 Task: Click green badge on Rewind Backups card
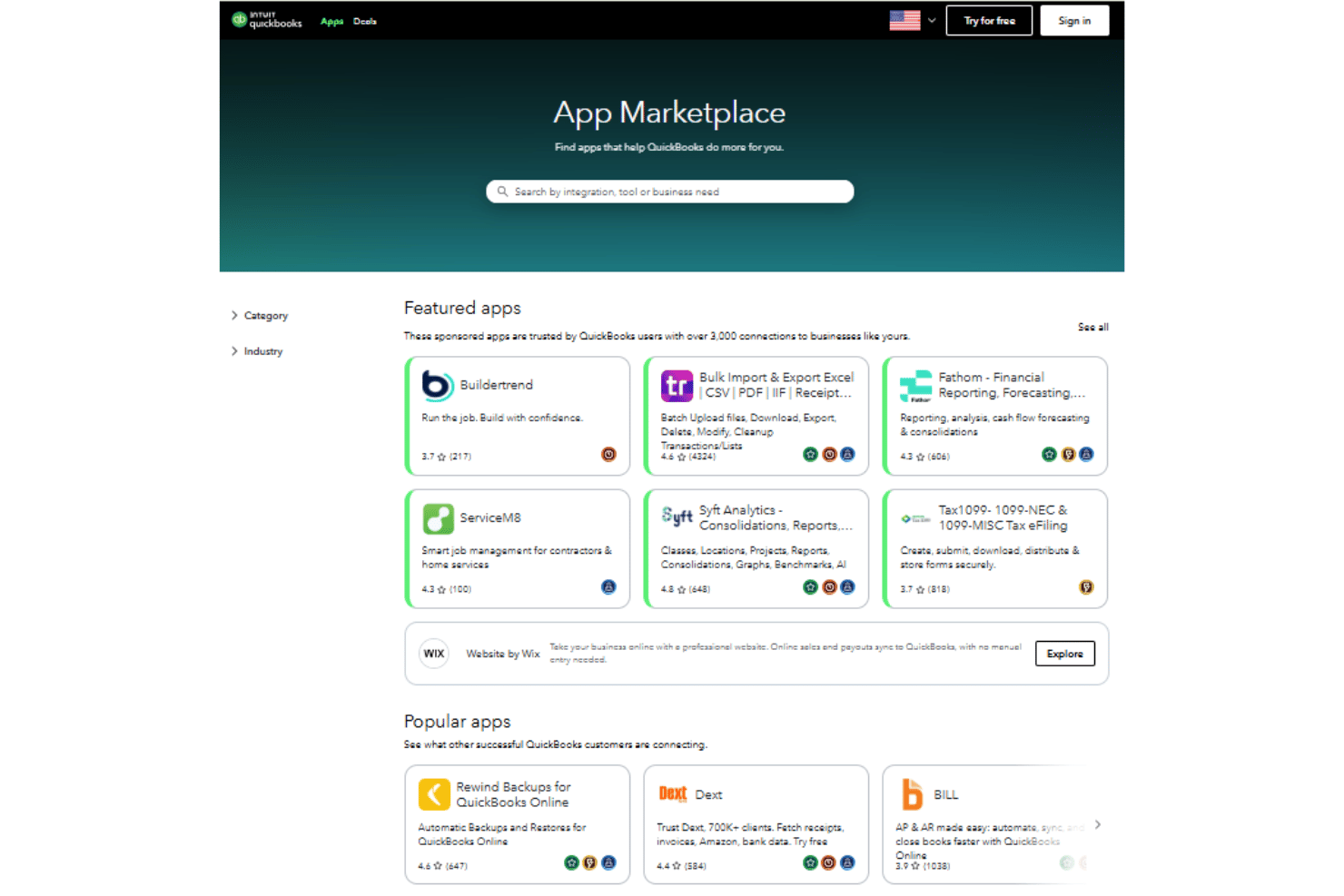click(x=571, y=862)
